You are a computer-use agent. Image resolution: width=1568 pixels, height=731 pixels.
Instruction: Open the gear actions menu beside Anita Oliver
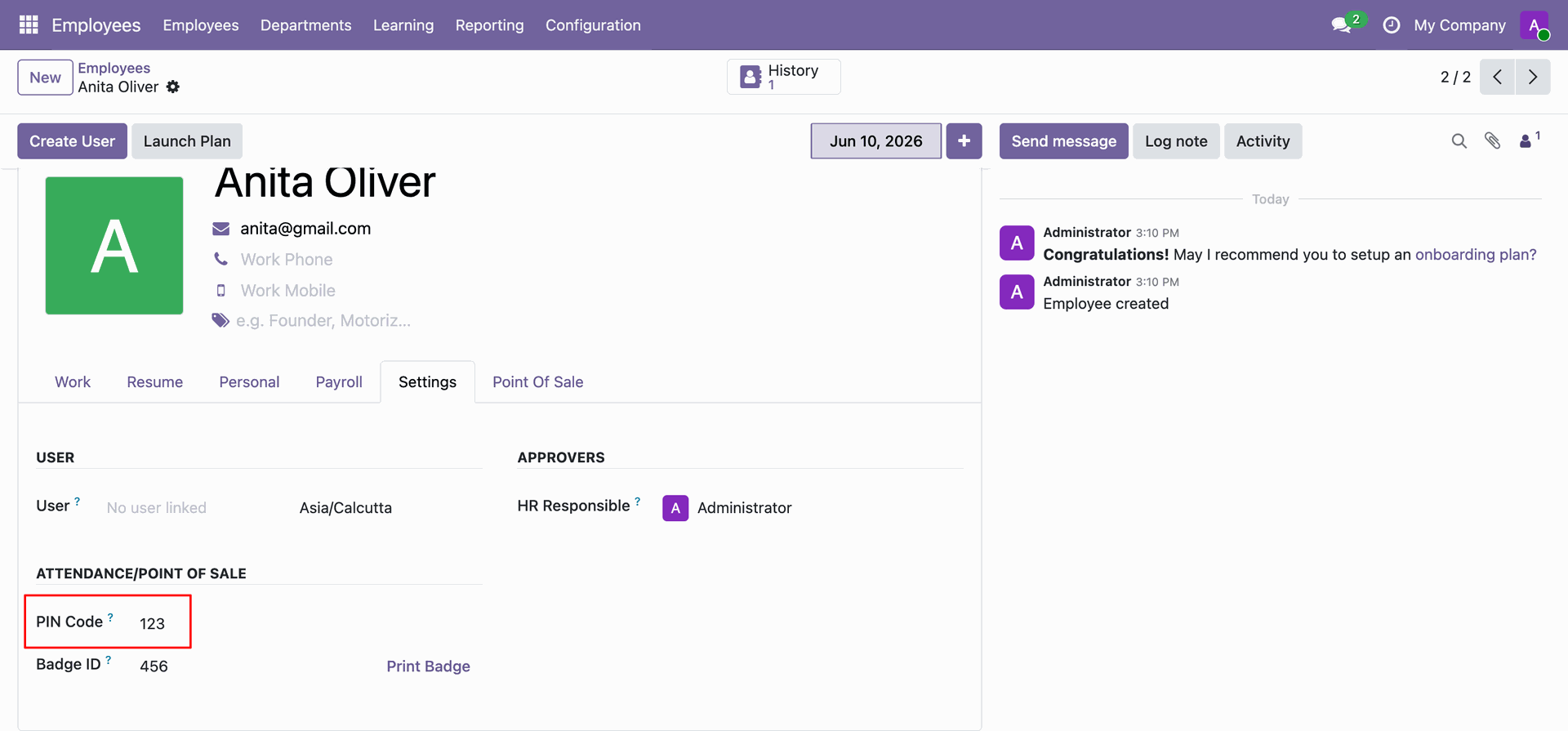coord(173,87)
